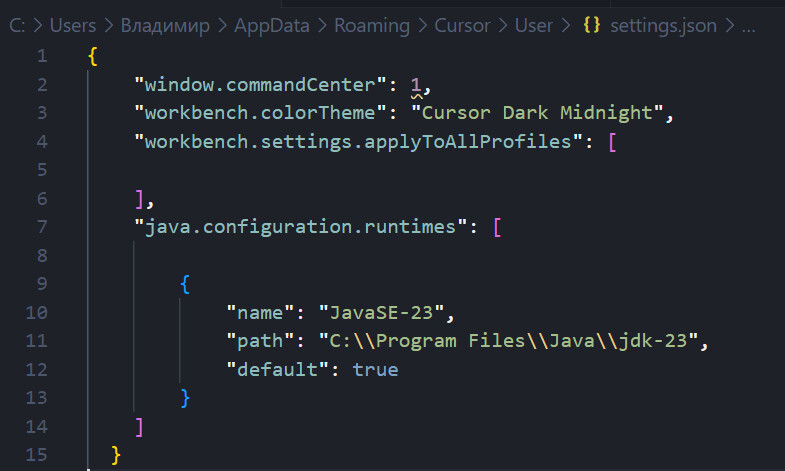
Task: Select AppData in the breadcrumb path
Action: 272,26
